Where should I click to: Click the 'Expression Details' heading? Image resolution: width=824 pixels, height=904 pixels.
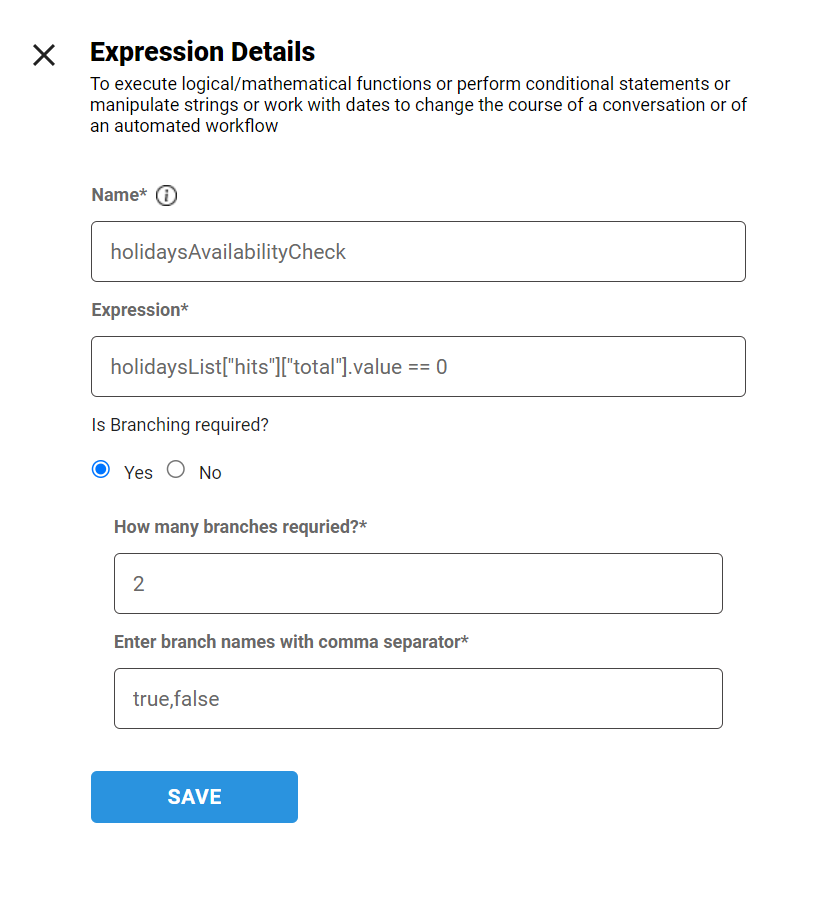pos(202,52)
